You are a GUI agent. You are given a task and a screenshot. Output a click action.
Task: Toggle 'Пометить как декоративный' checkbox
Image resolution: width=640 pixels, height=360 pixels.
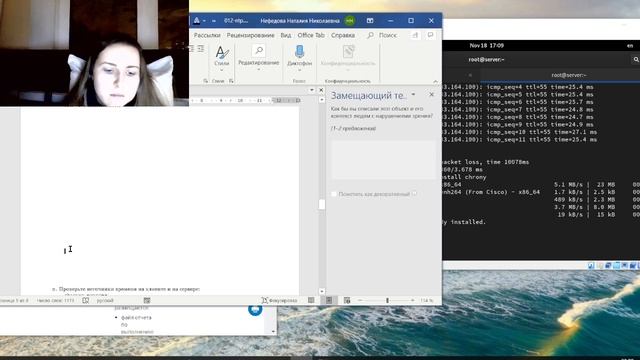334,194
